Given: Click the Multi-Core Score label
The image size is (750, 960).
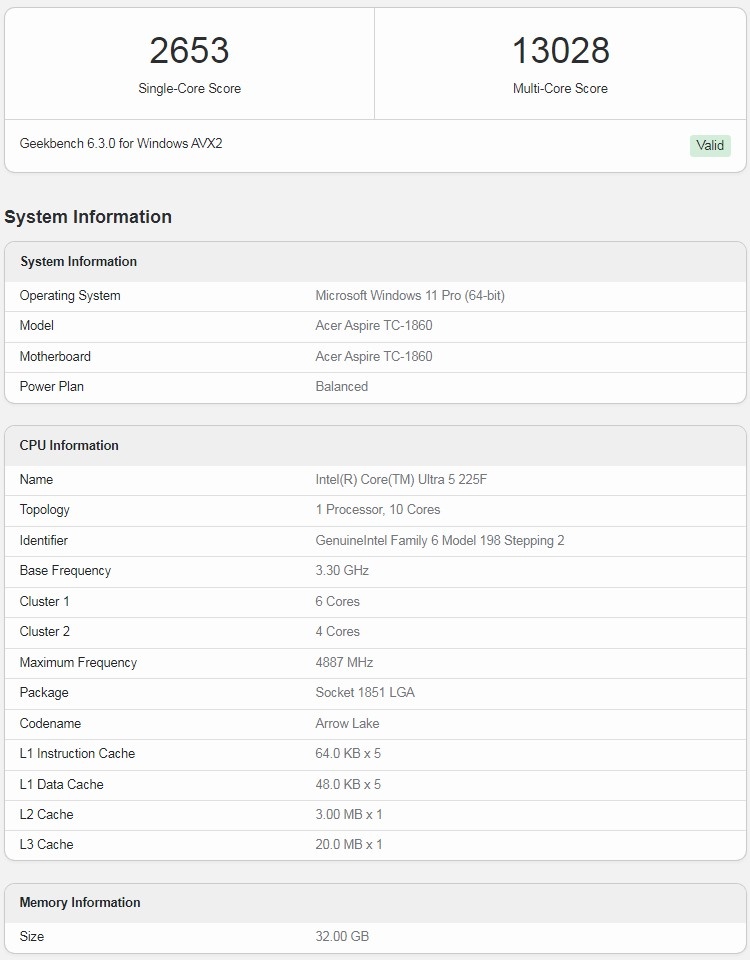Looking at the screenshot, I should pyautogui.click(x=560, y=89).
